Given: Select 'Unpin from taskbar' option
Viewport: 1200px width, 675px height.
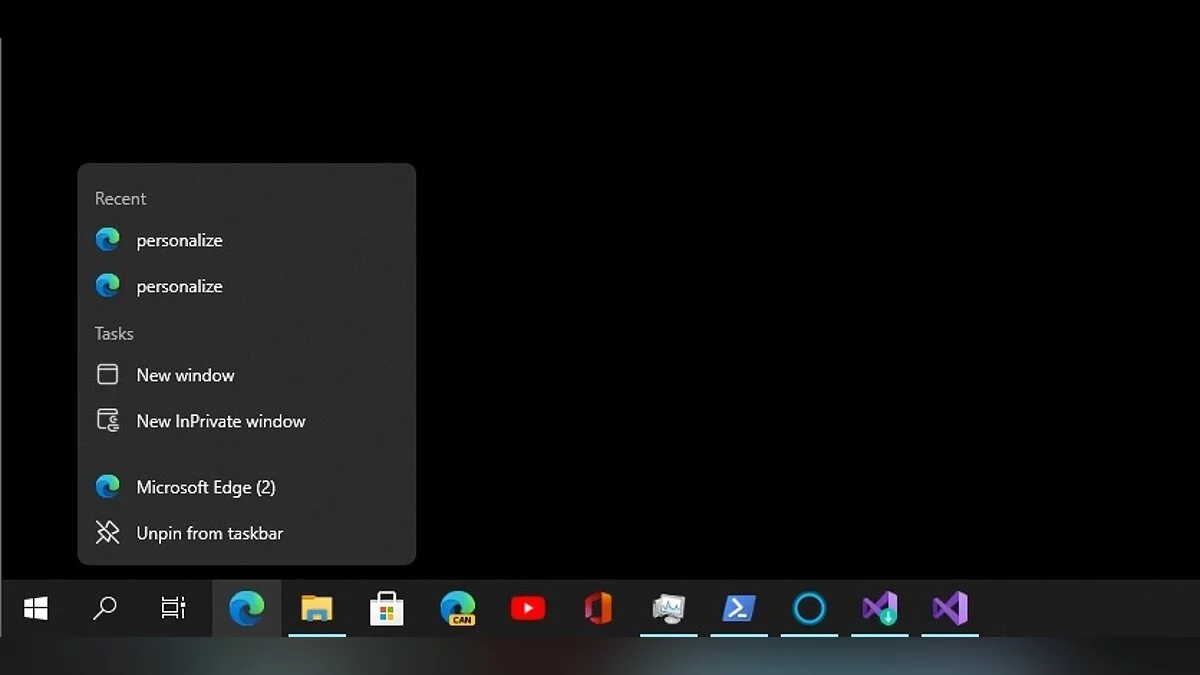Looking at the screenshot, I should pyautogui.click(x=209, y=533).
